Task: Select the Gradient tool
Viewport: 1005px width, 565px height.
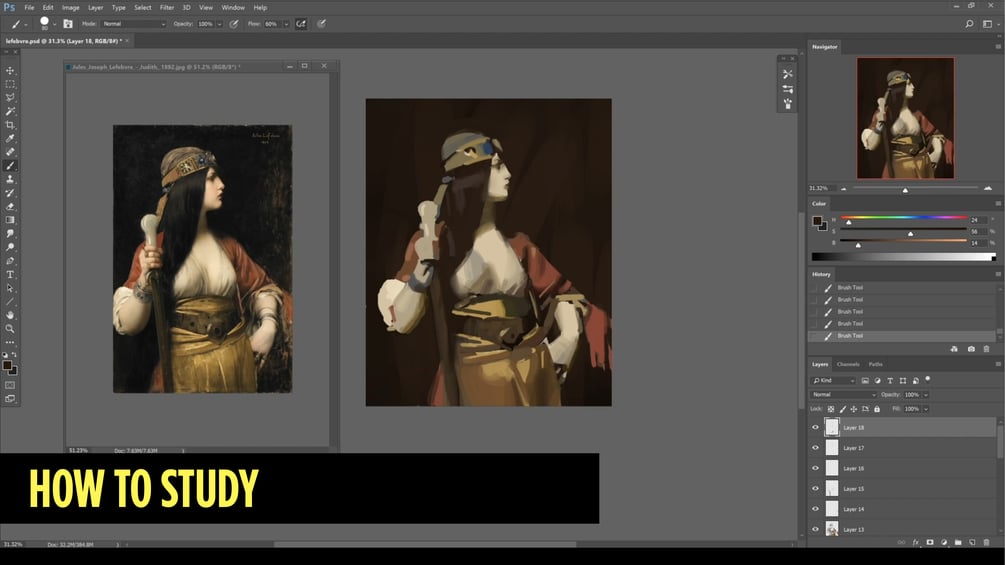Action: tap(10, 220)
